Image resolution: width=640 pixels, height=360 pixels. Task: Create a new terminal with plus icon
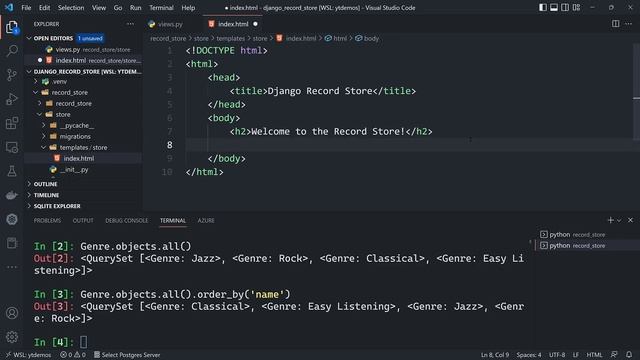click(611, 220)
